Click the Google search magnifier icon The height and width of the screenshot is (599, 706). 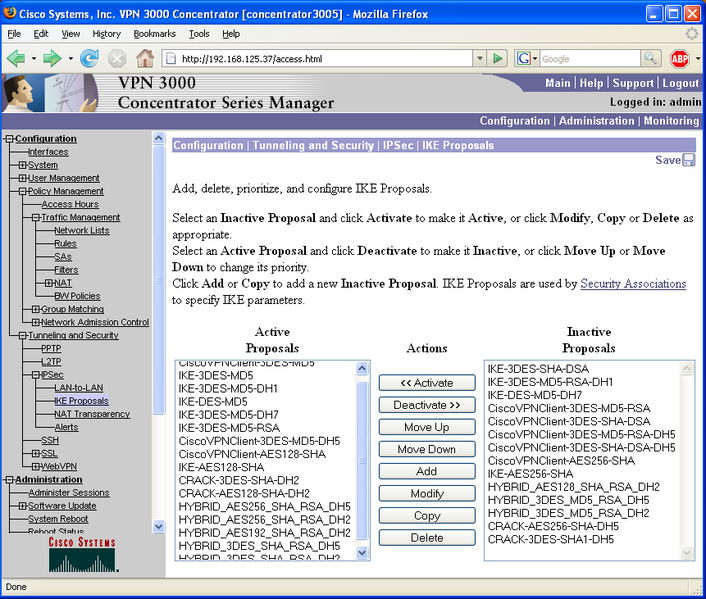coord(651,59)
